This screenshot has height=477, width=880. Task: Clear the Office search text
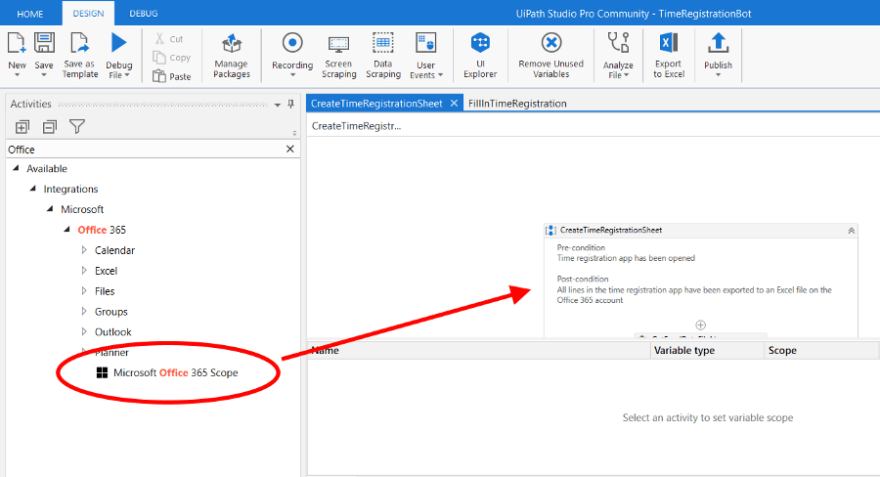(x=290, y=149)
